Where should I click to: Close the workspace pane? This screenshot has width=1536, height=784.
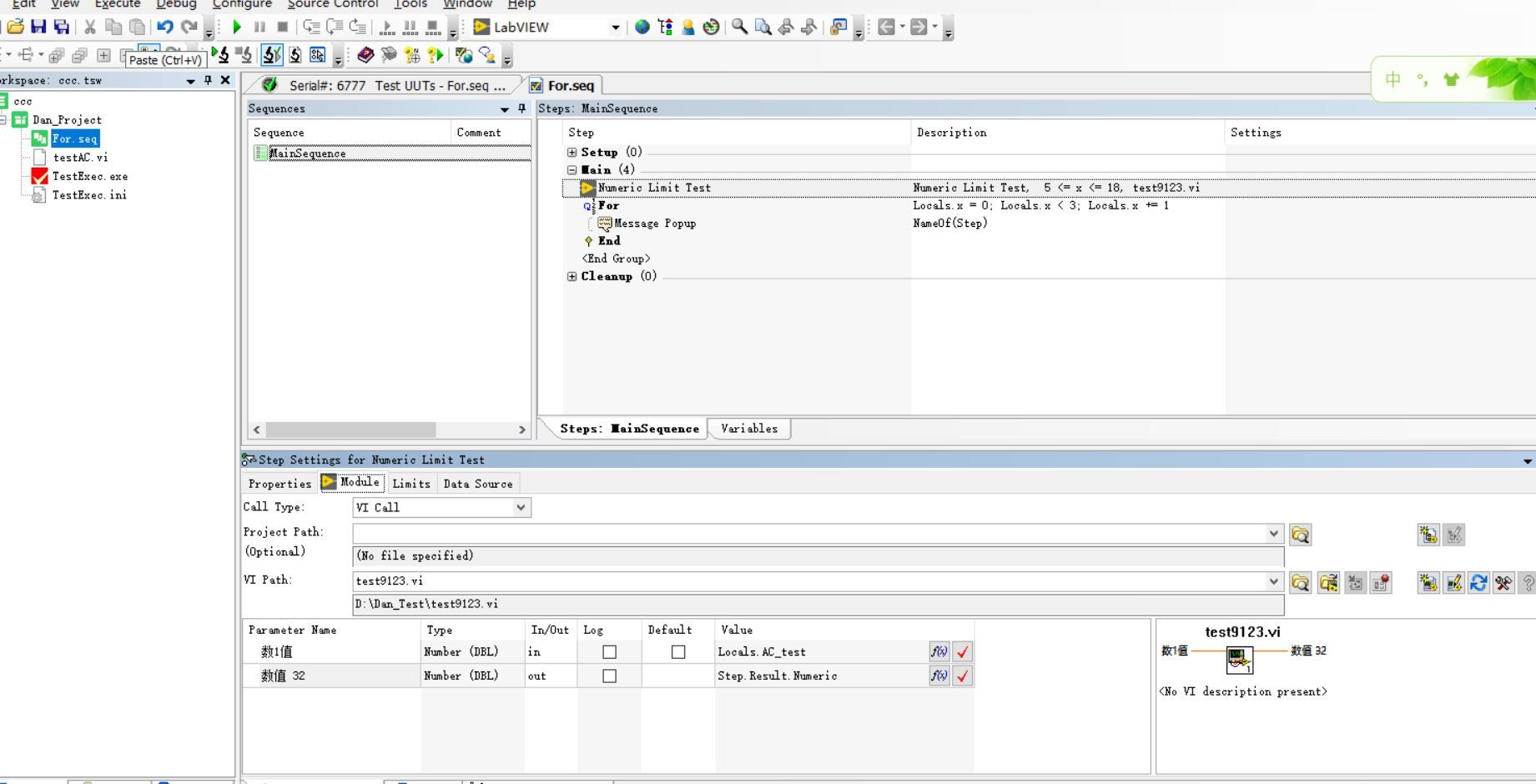point(225,80)
